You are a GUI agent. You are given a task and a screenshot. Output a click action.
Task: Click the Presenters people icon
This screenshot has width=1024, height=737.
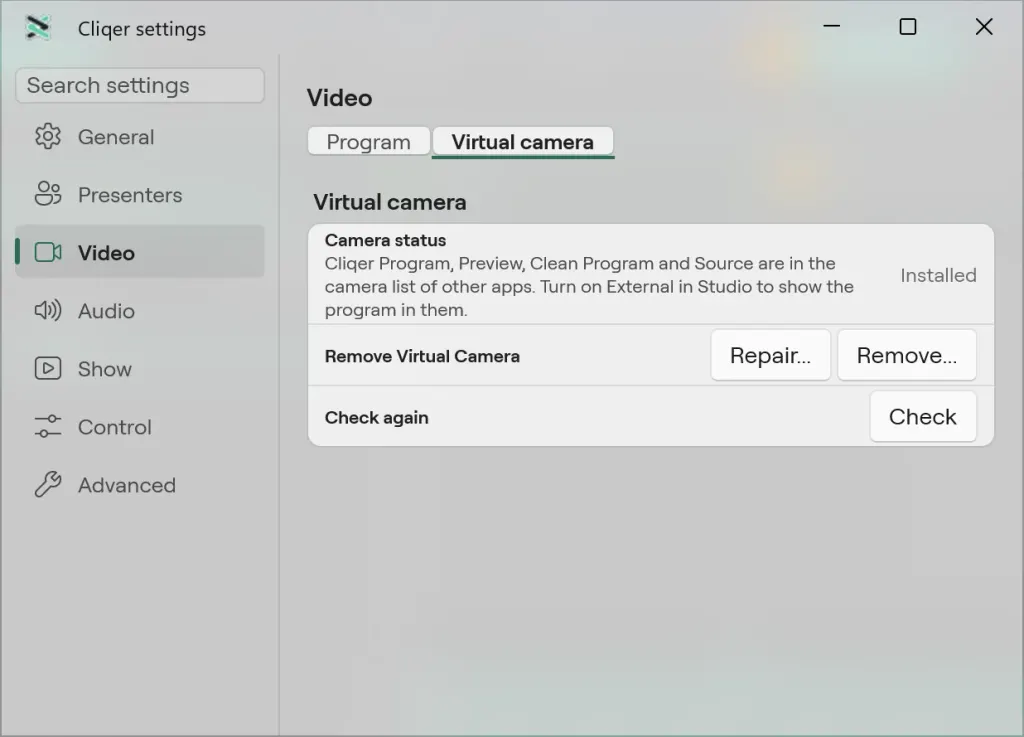[48, 195]
